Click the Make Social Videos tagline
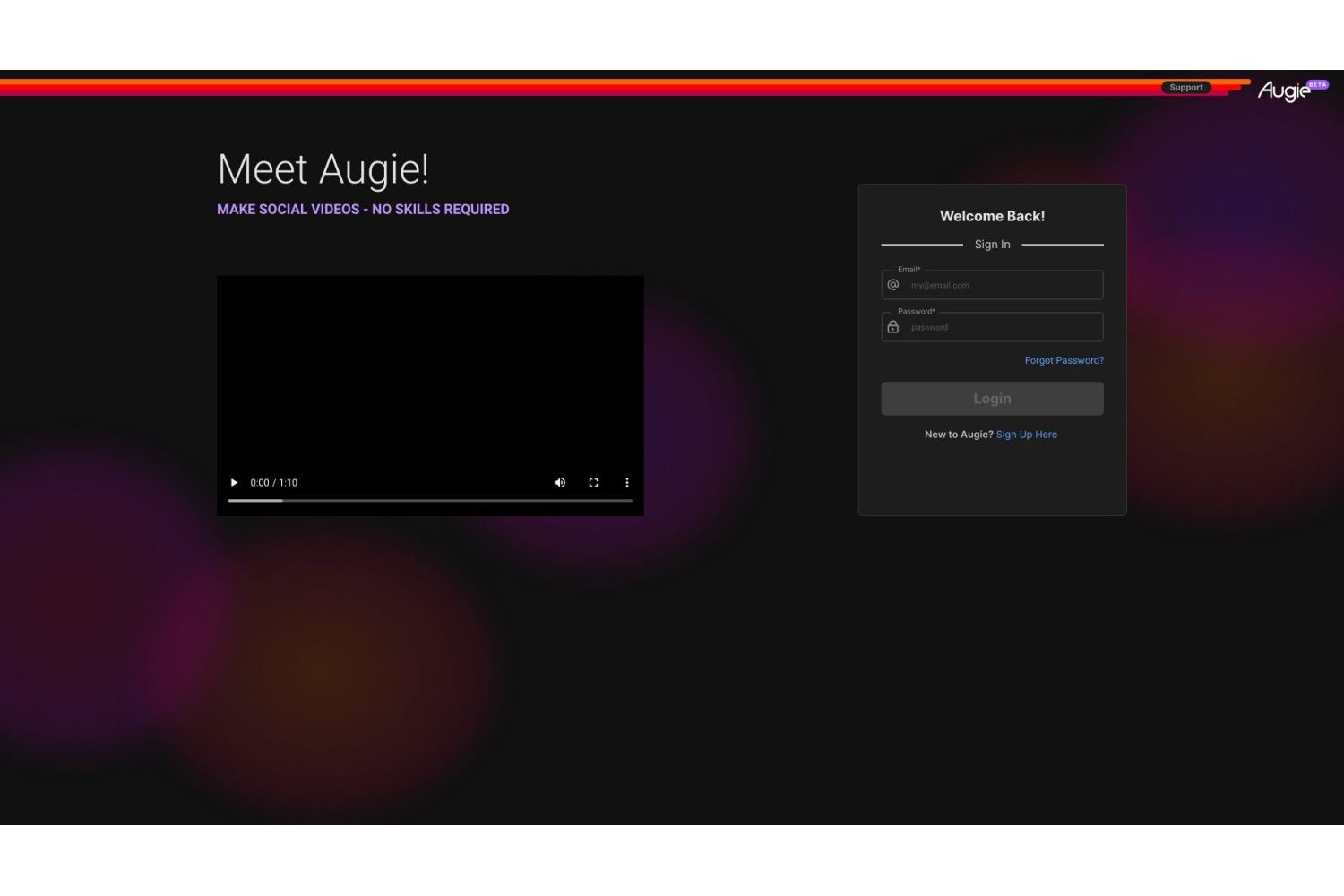1344x896 pixels. click(363, 209)
